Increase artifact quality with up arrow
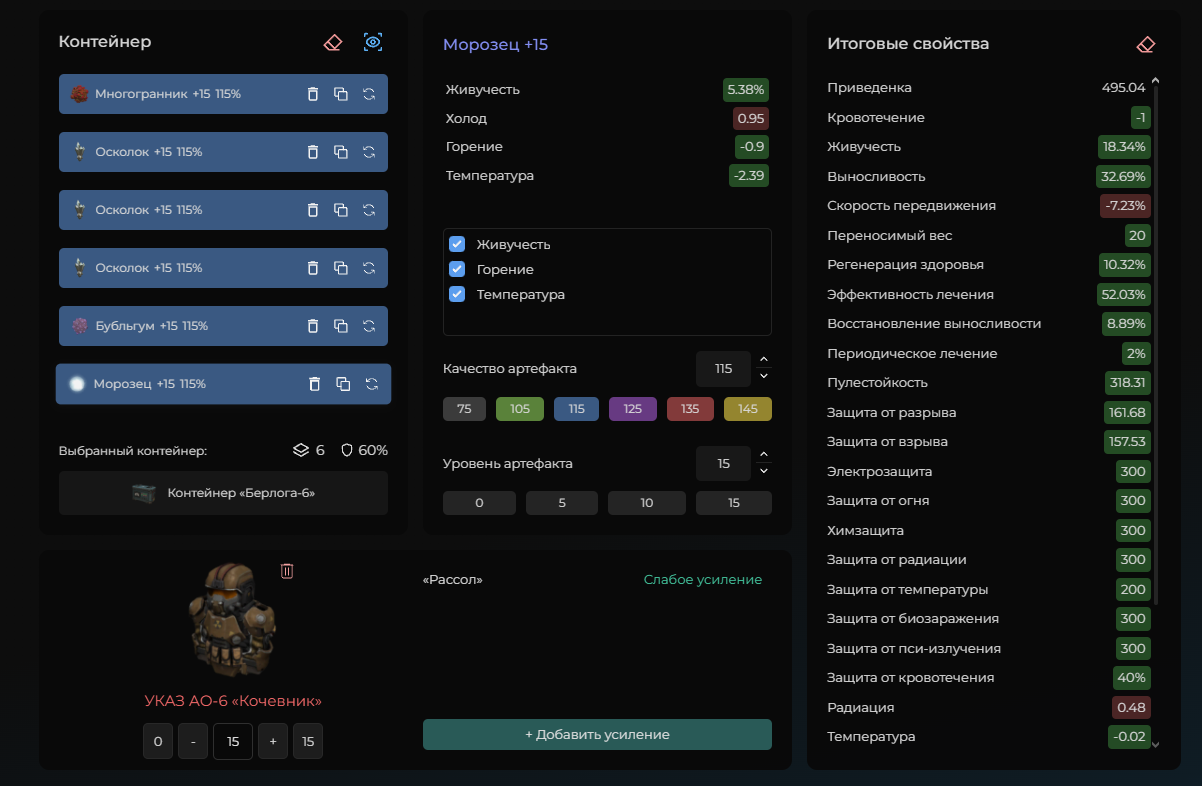Screen dimensions: 1202x786 [x=764, y=360]
